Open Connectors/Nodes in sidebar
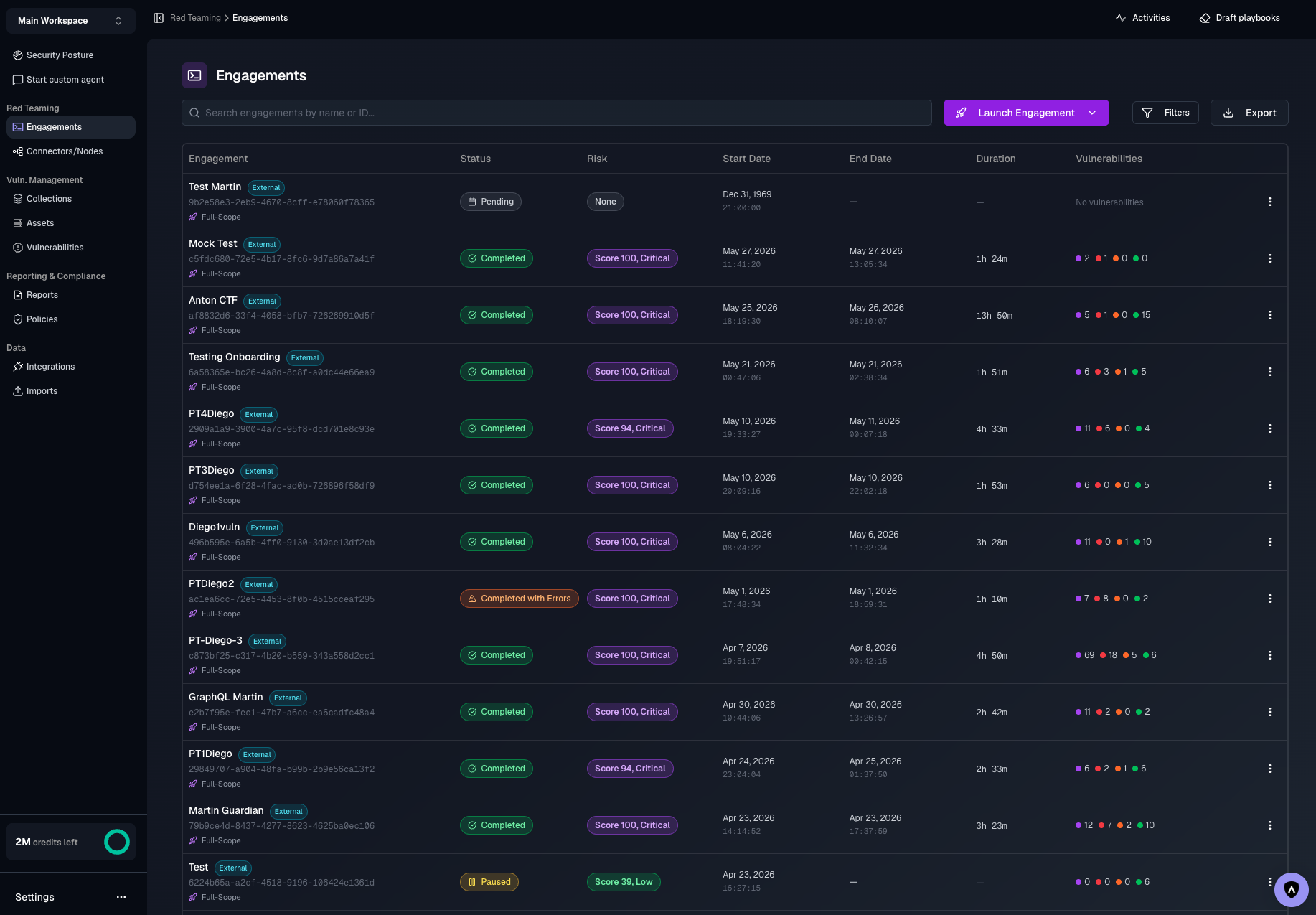Image resolution: width=1316 pixels, height=915 pixels. point(65,151)
